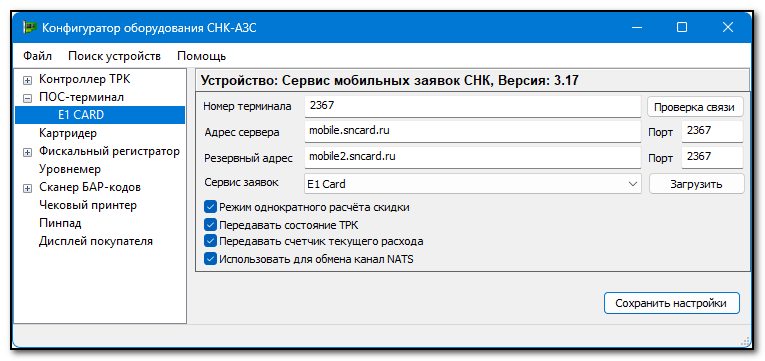Select Контроллер ТРК in the tree
The width and height of the screenshot is (765, 361).
[x=85, y=79]
